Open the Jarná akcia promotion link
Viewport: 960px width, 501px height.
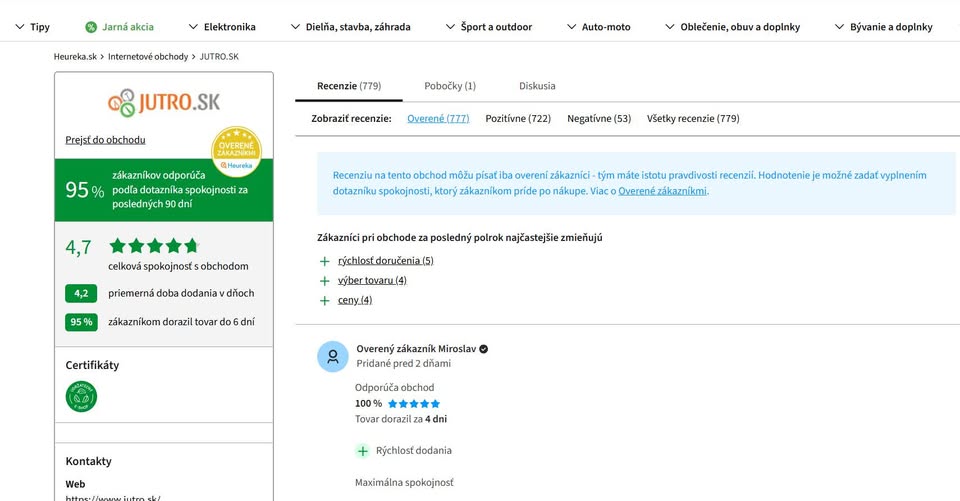point(128,27)
